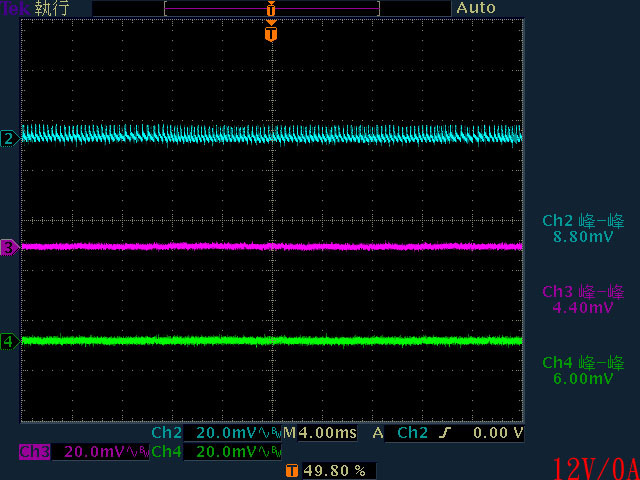
Task: Click the Ch2 峰-峰 measurement label
Action: click(x=583, y=221)
